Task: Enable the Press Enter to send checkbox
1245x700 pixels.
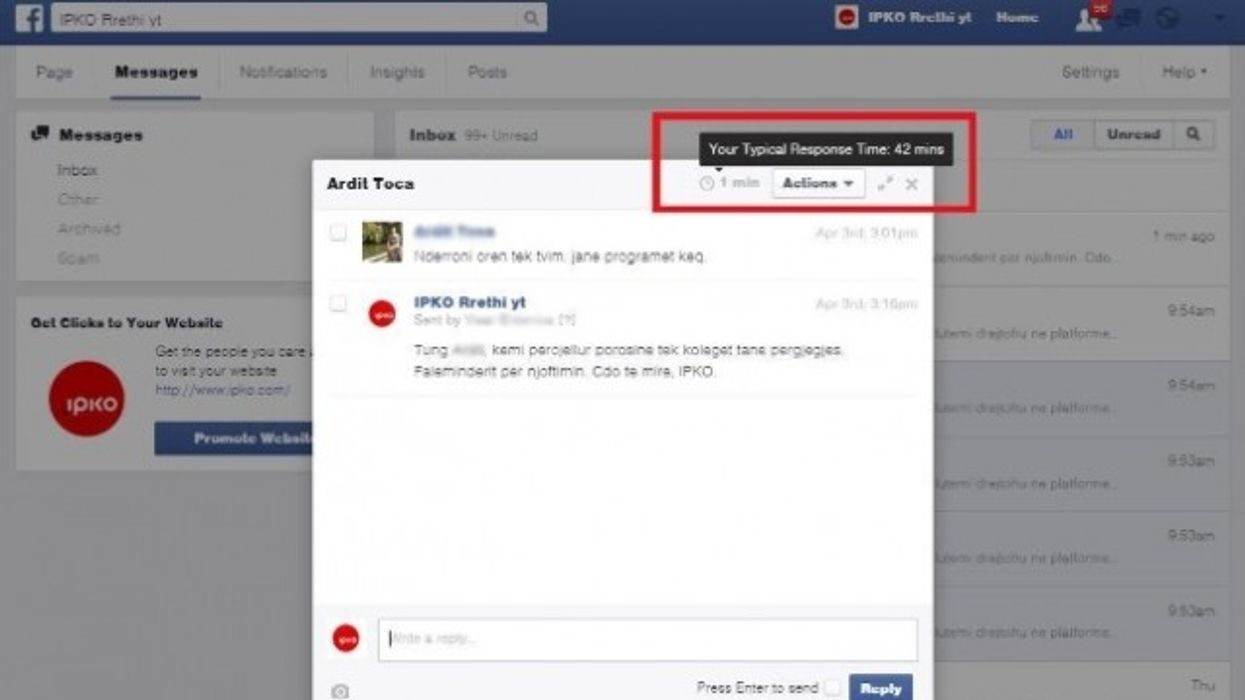Action: [832, 688]
